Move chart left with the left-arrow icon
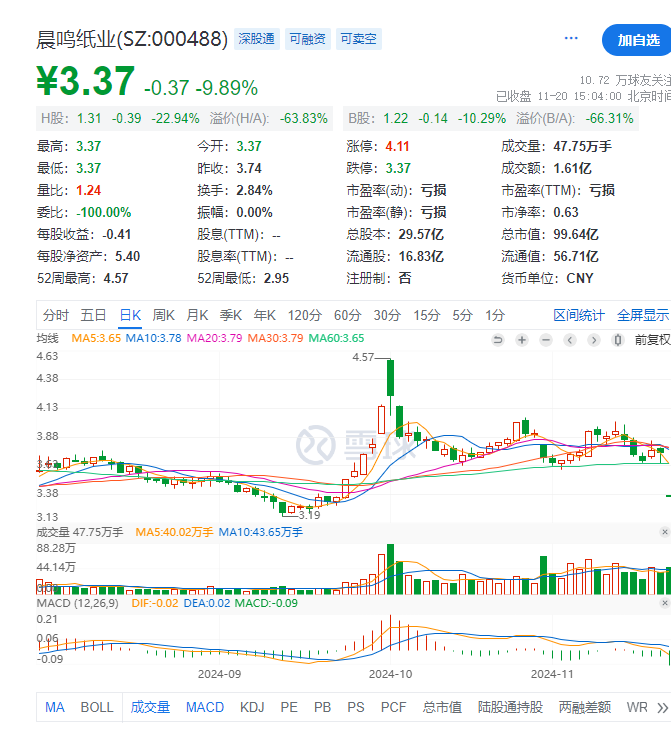Image resolution: width=671 pixels, height=733 pixels. pos(570,340)
